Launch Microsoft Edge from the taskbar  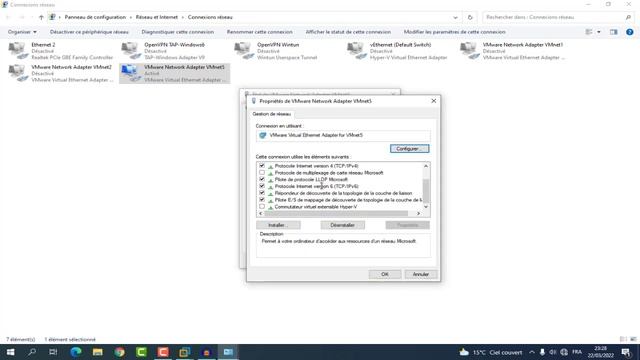coord(76,352)
